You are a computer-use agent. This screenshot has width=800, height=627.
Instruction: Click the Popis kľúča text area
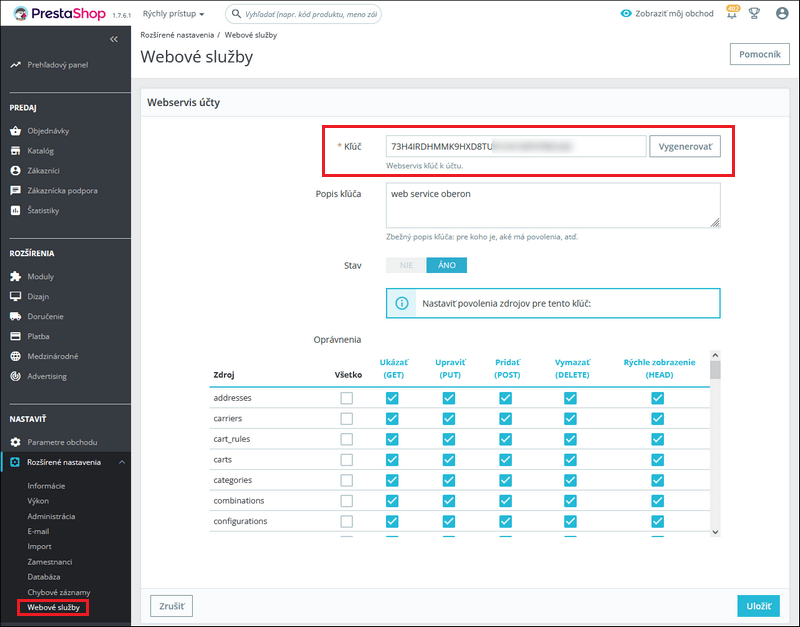point(553,205)
